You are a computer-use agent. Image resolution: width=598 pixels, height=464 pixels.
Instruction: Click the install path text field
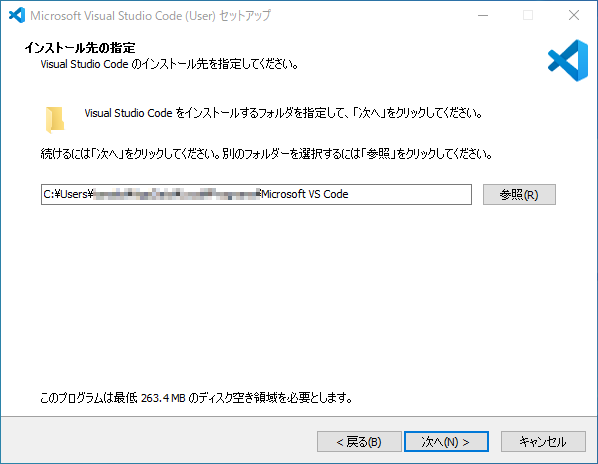pyautogui.click(x=256, y=194)
